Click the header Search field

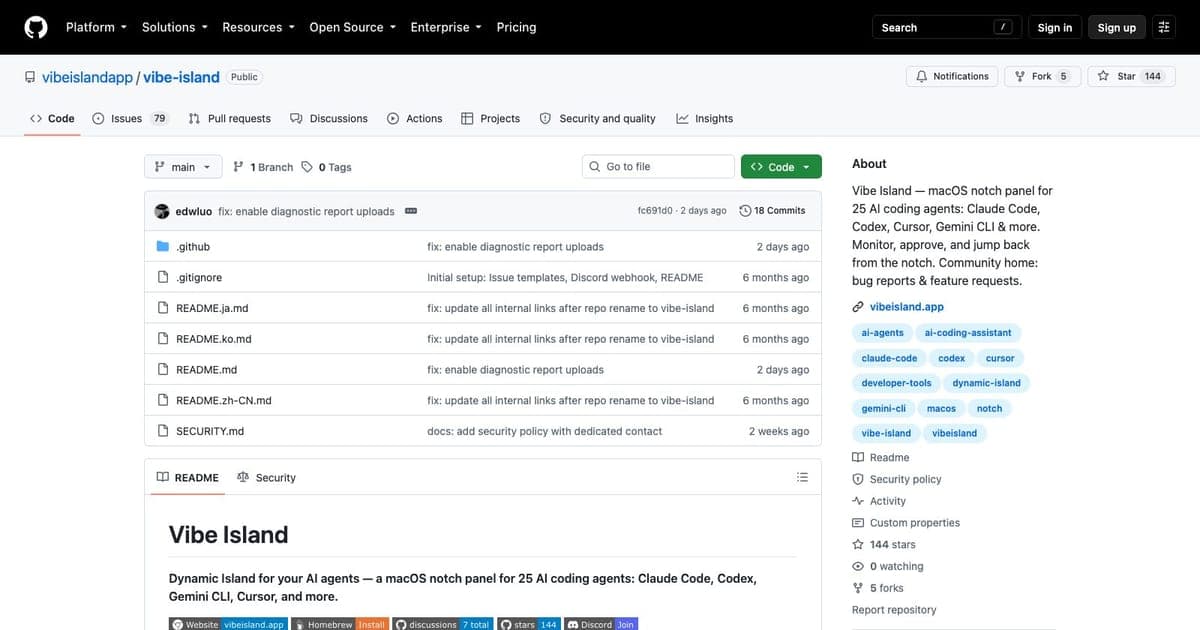point(947,27)
